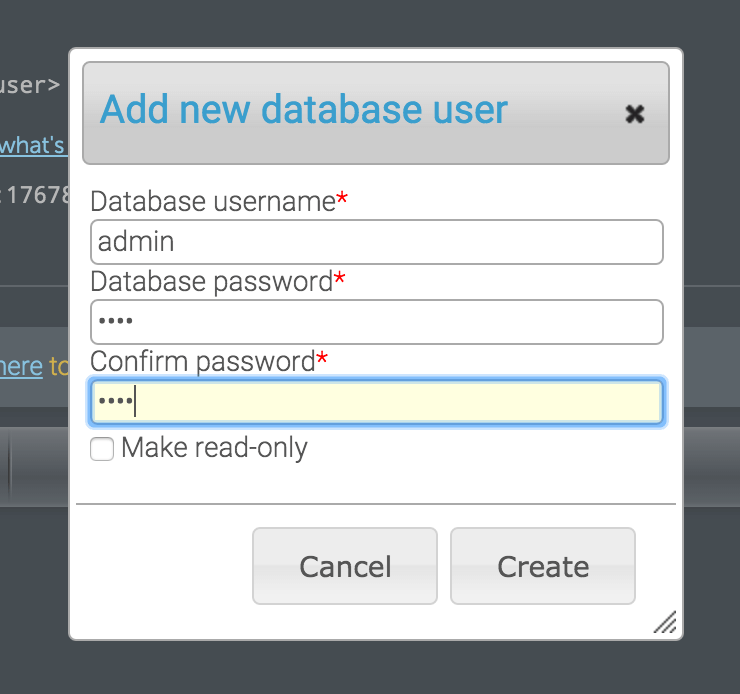
Task: Click the Database username label
Action: coord(213,201)
